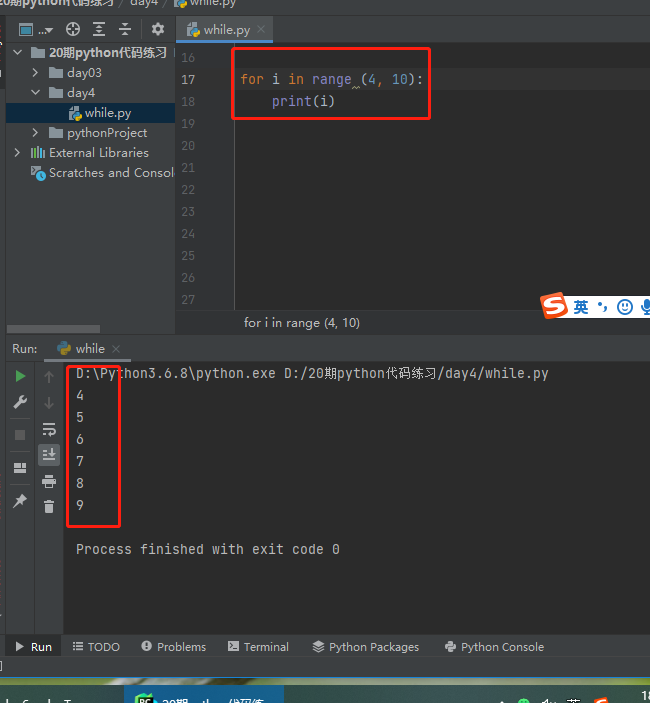
Task: Click the Restore Layout icon in Run panel
Action: pyautogui.click(x=20, y=468)
